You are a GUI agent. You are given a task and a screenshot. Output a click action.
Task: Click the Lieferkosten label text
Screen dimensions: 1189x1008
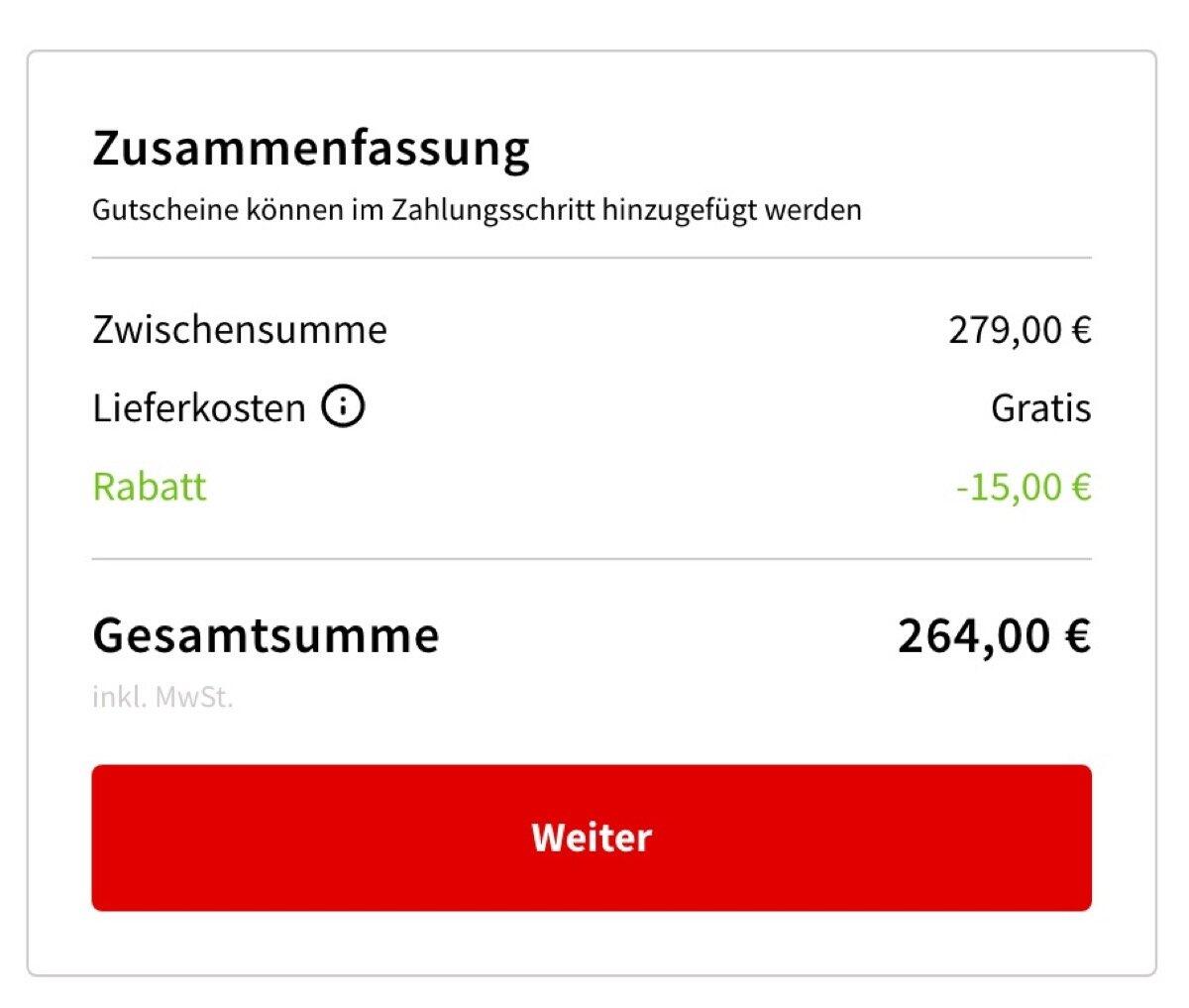tap(199, 408)
